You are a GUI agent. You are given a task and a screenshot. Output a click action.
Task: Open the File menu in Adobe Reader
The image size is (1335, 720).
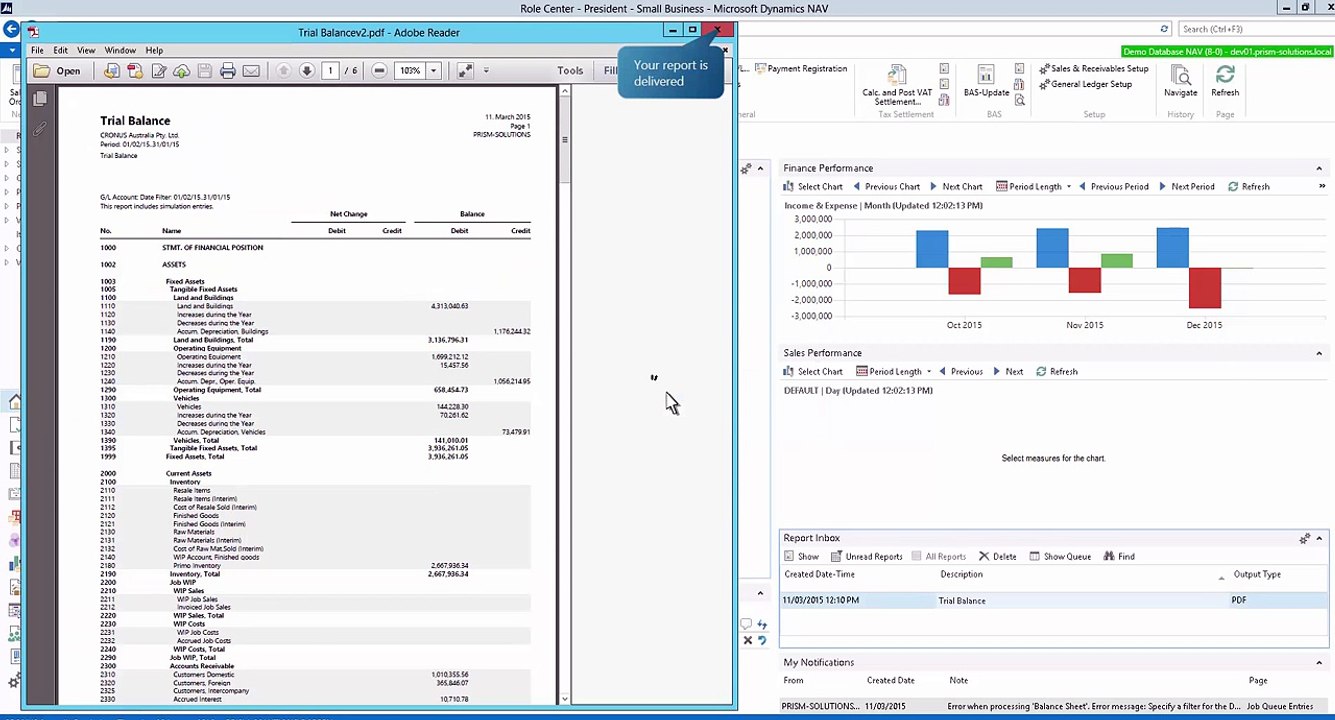(37, 50)
